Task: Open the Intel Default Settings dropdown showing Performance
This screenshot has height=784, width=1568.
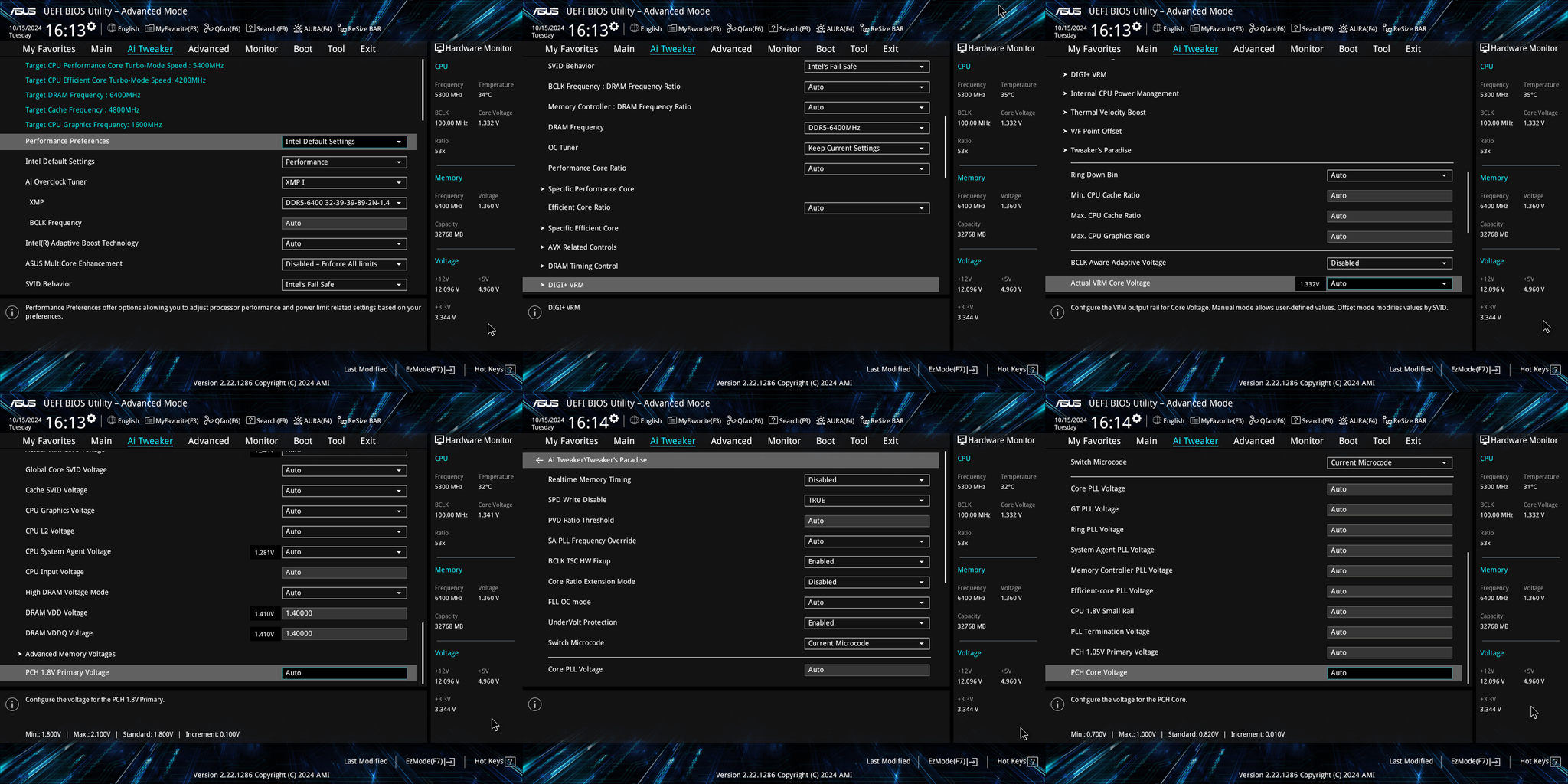Action: [x=344, y=162]
